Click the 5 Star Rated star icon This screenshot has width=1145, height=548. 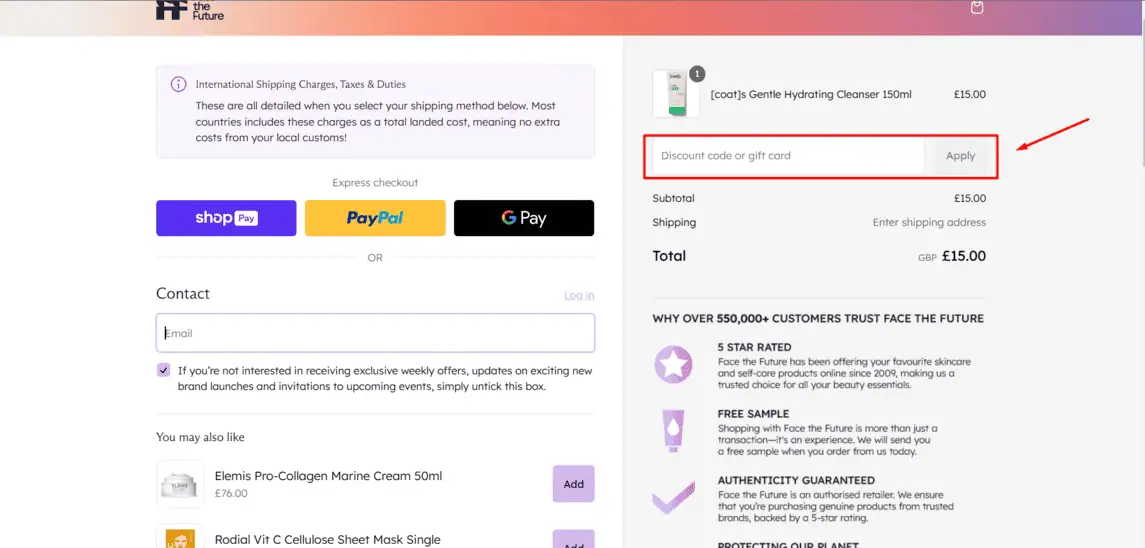click(x=673, y=364)
